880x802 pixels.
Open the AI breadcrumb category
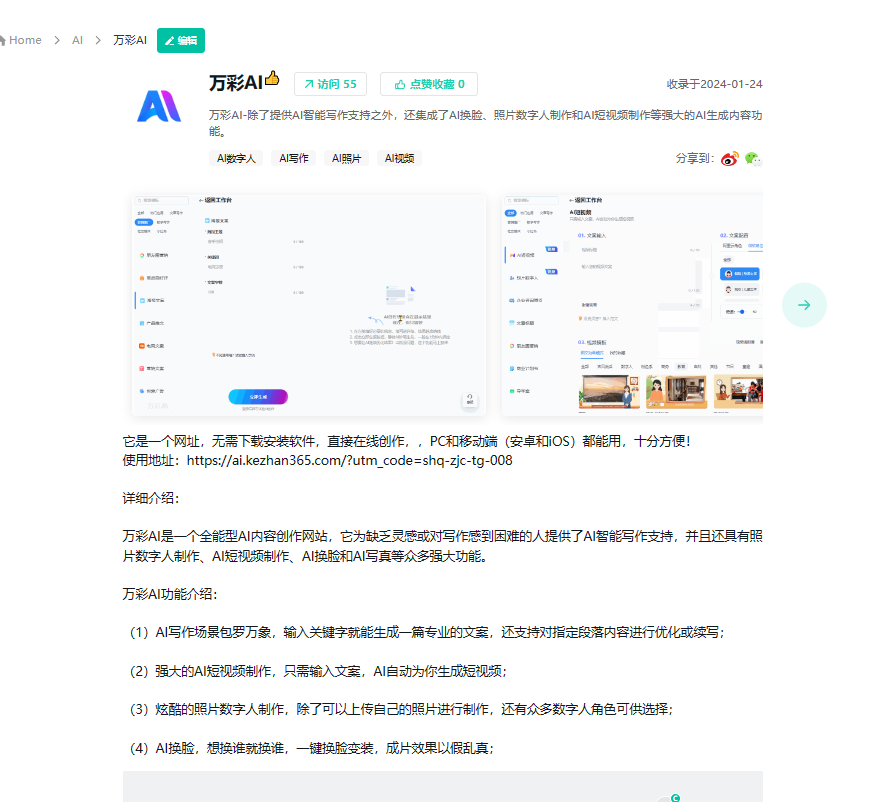click(77, 40)
